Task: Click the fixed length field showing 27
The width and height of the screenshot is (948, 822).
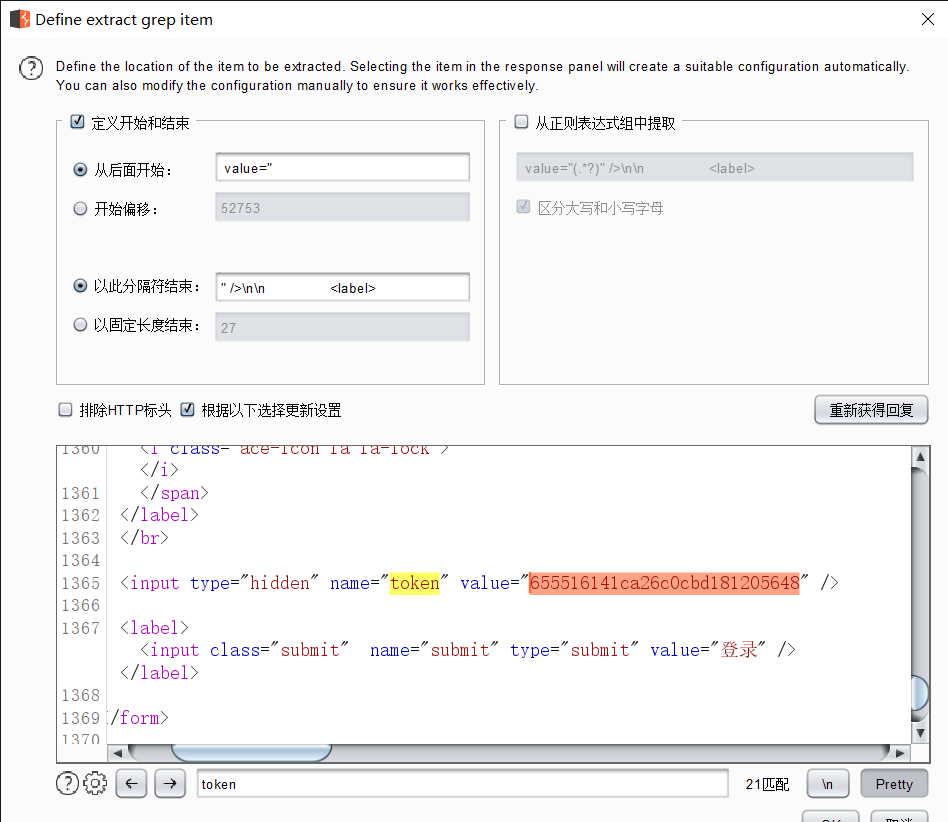Action: (x=342, y=327)
